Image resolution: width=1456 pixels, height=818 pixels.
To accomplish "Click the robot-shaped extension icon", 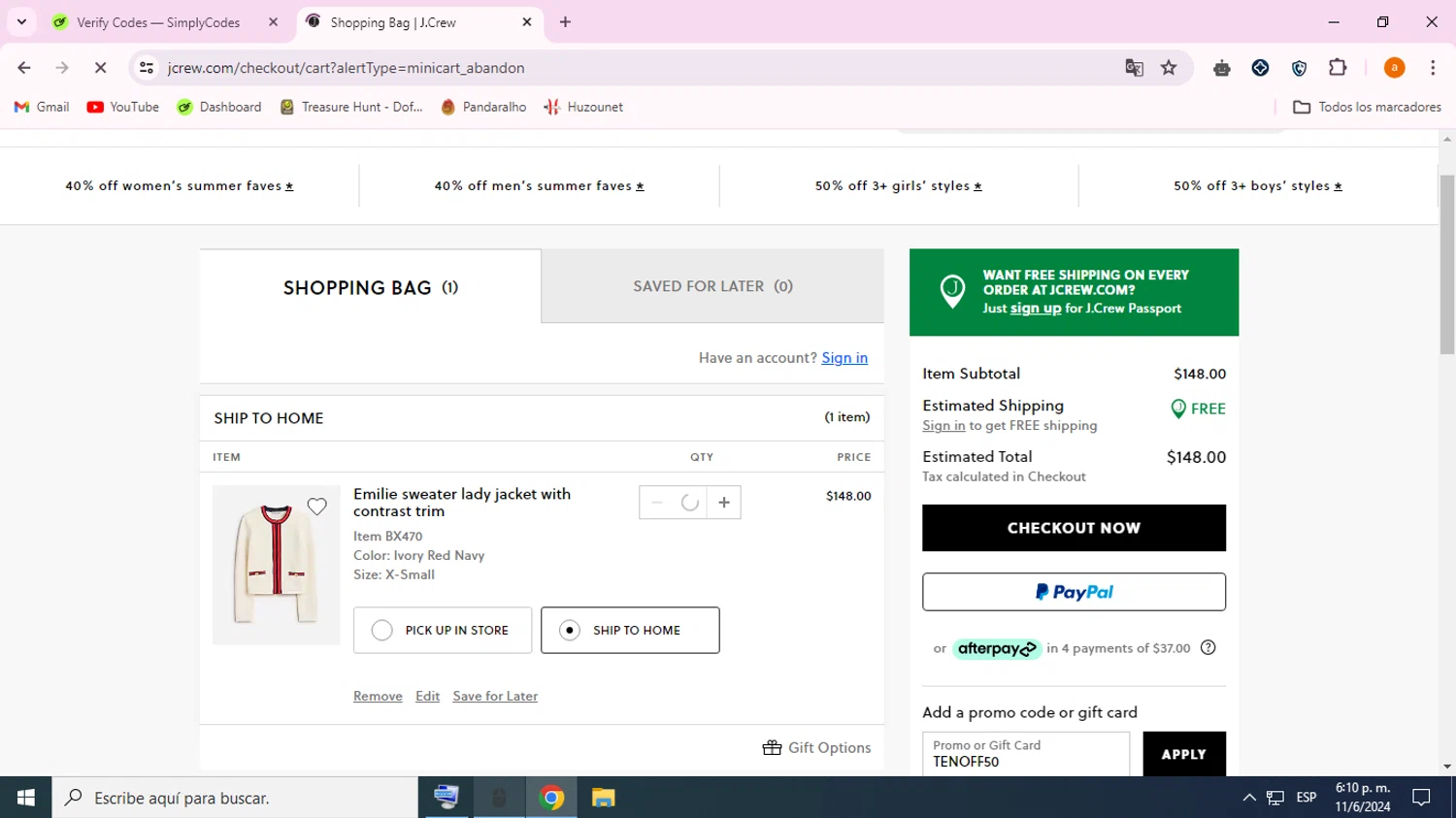I will pyautogui.click(x=1222, y=68).
